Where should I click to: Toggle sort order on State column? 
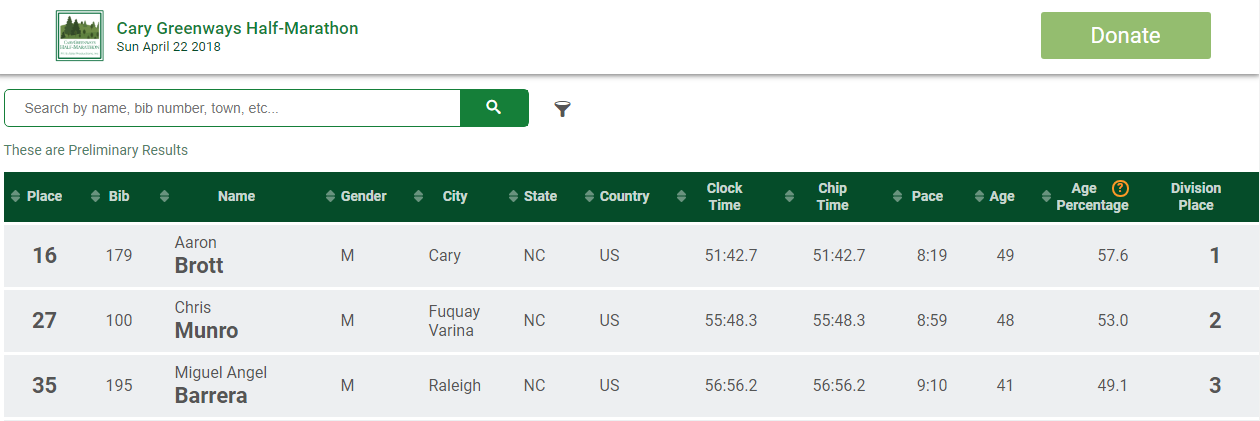513,197
